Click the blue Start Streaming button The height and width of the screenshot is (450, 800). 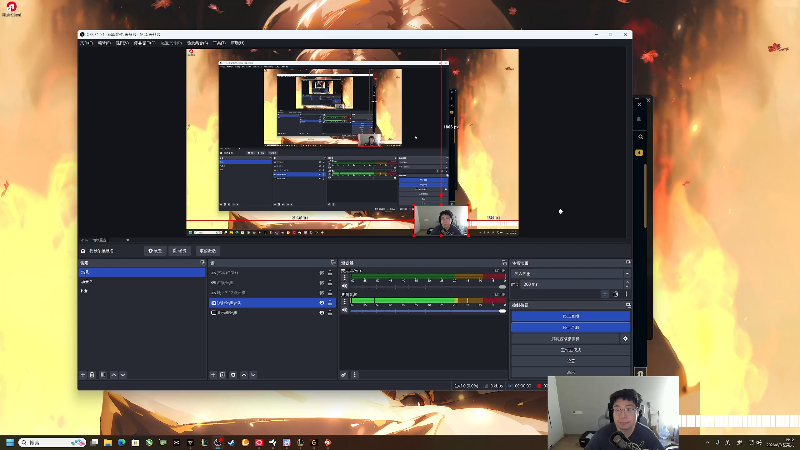(x=570, y=316)
